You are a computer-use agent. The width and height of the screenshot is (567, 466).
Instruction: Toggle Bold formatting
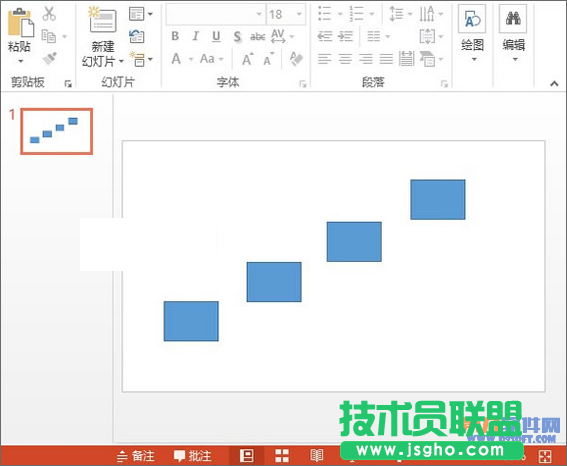[x=175, y=36]
